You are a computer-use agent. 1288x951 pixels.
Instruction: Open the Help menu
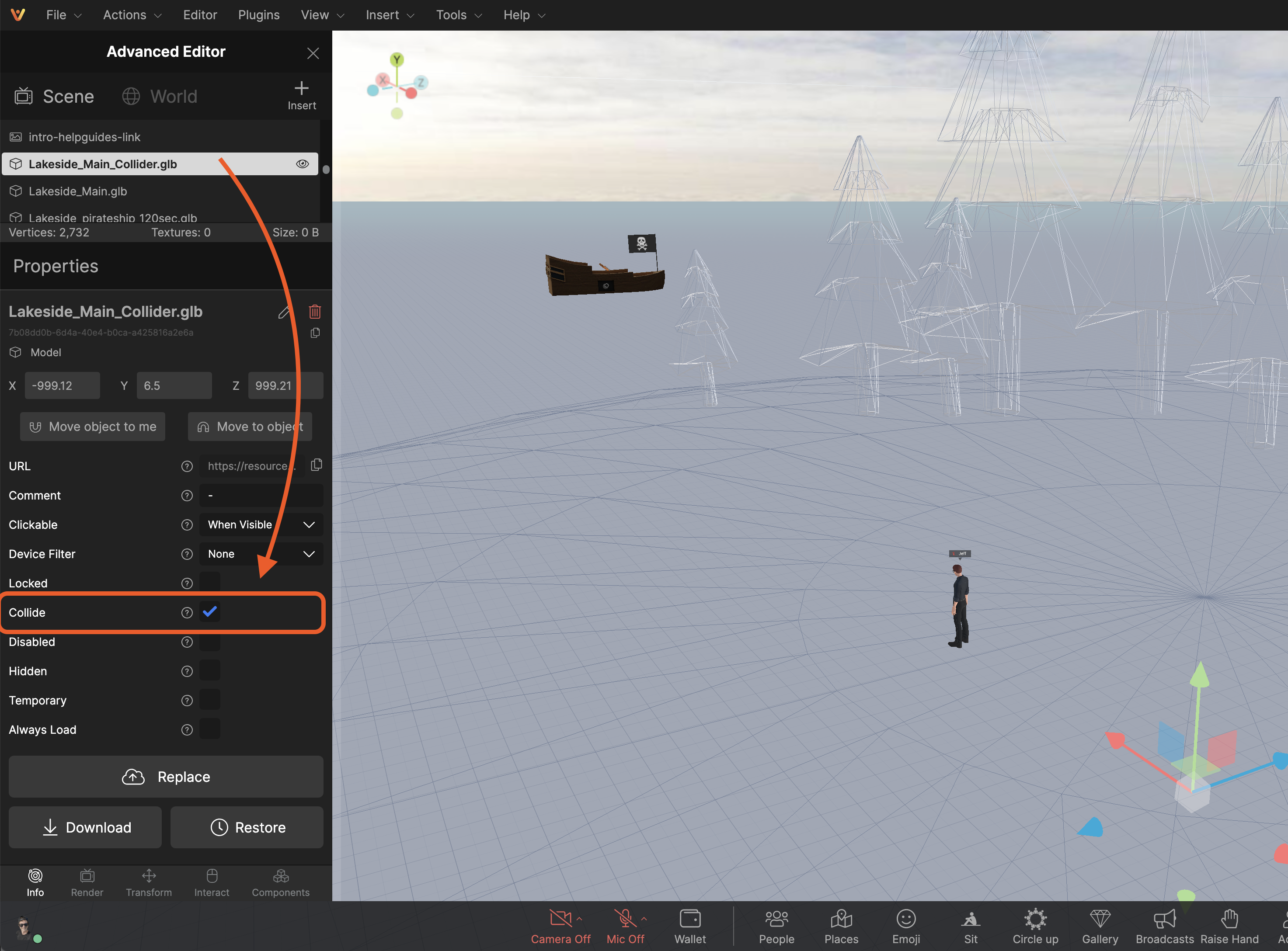(524, 15)
